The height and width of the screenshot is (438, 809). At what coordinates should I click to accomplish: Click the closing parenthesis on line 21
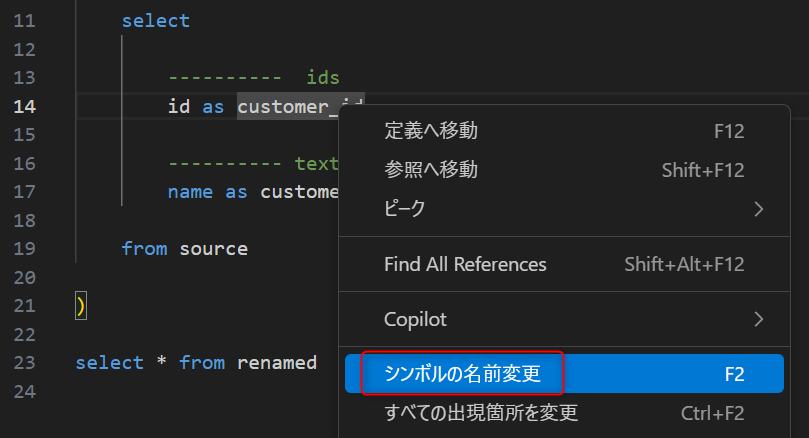coord(80,306)
